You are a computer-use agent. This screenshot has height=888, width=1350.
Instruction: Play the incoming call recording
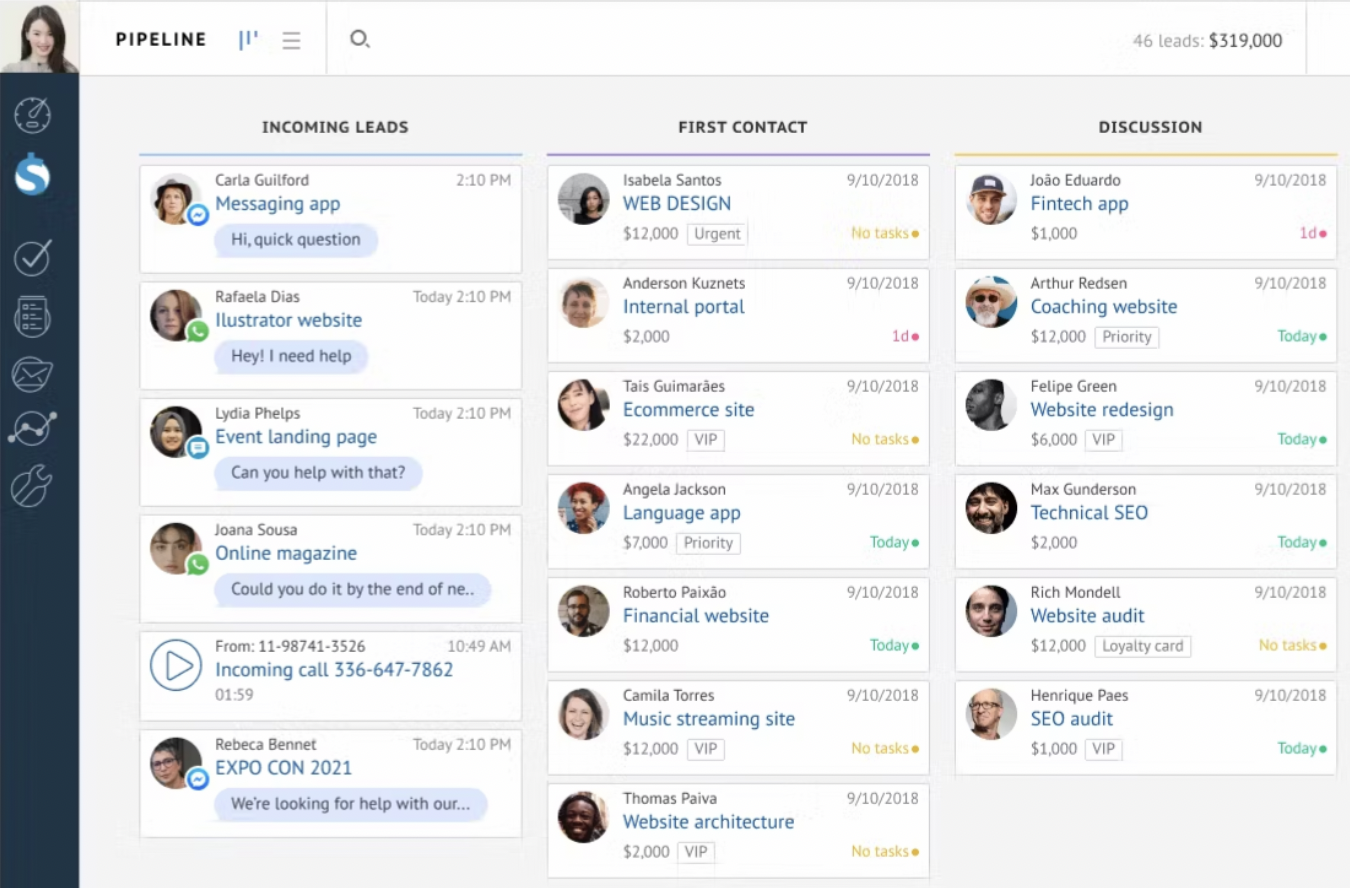tap(176, 666)
